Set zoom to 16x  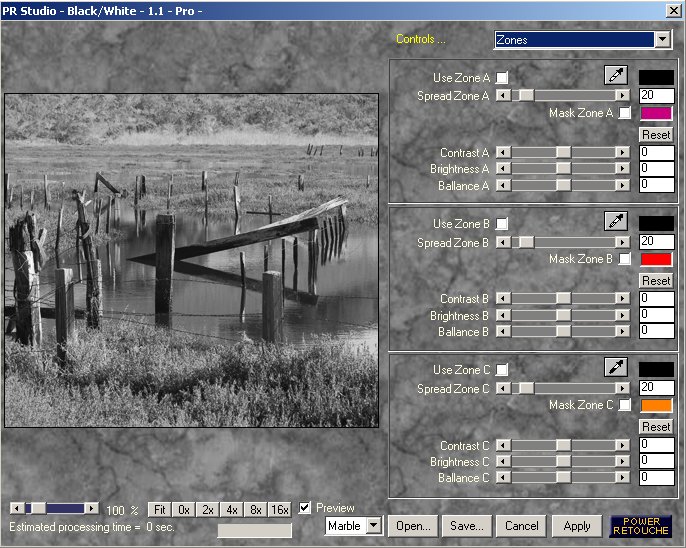pos(280,510)
